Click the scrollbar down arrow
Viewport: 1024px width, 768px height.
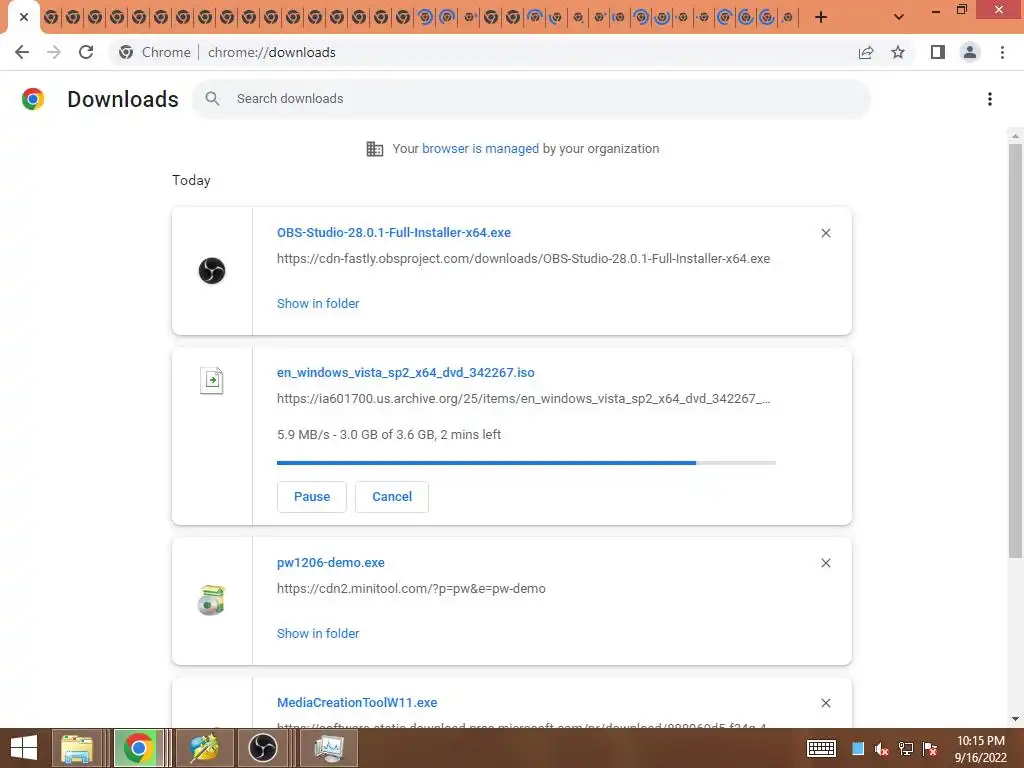tap(1015, 719)
